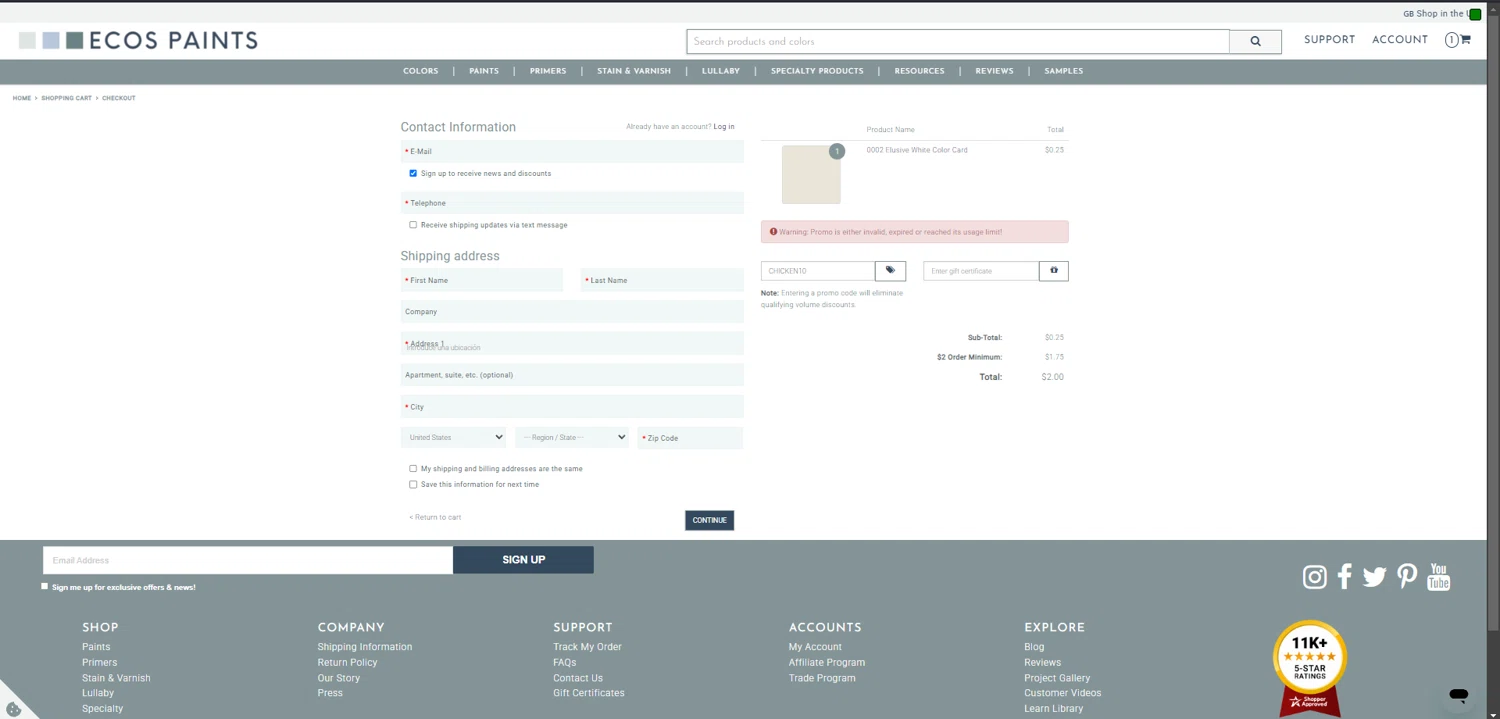Apply promo code tag icon button
This screenshot has height=719, width=1500.
pyautogui.click(x=890, y=271)
